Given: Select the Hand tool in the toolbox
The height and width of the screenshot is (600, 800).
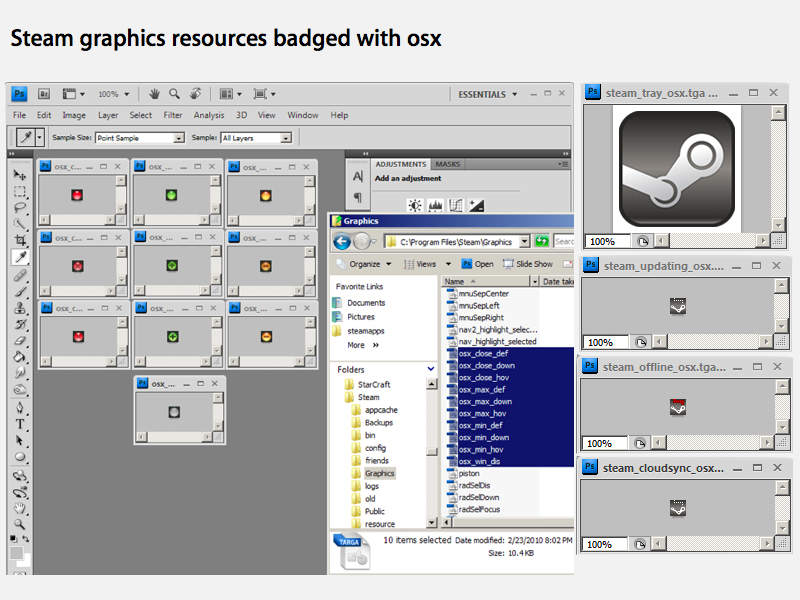Looking at the screenshot, I should click(19, 508).
